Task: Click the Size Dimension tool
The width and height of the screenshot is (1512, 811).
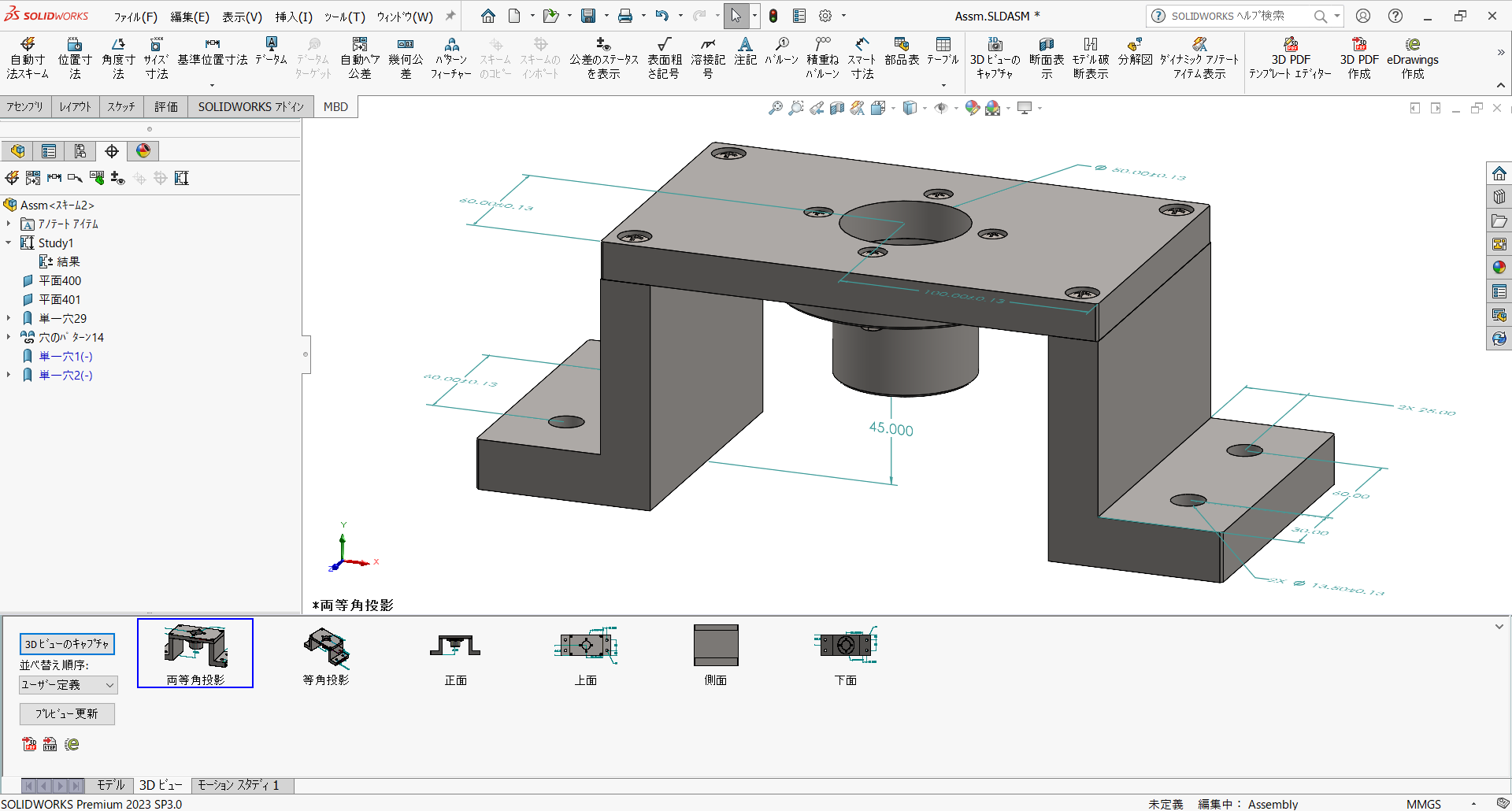Action: tap(156, 58)
